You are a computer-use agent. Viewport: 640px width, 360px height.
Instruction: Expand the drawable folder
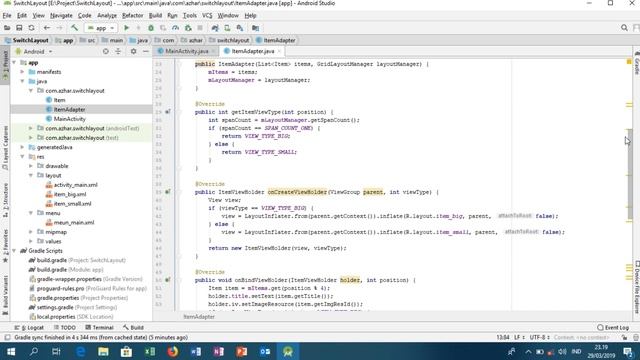point(31,166)
